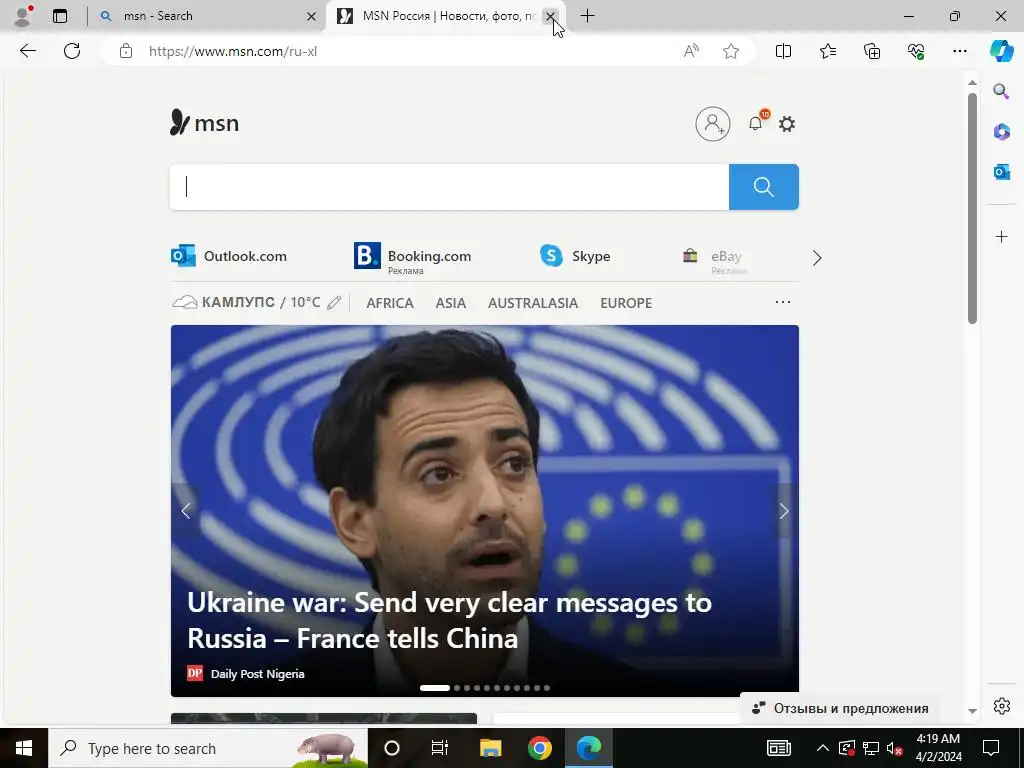Screen dimensions: 1024x768
Task: Open the Skype shortcut
Action: (x=575, y=256)
